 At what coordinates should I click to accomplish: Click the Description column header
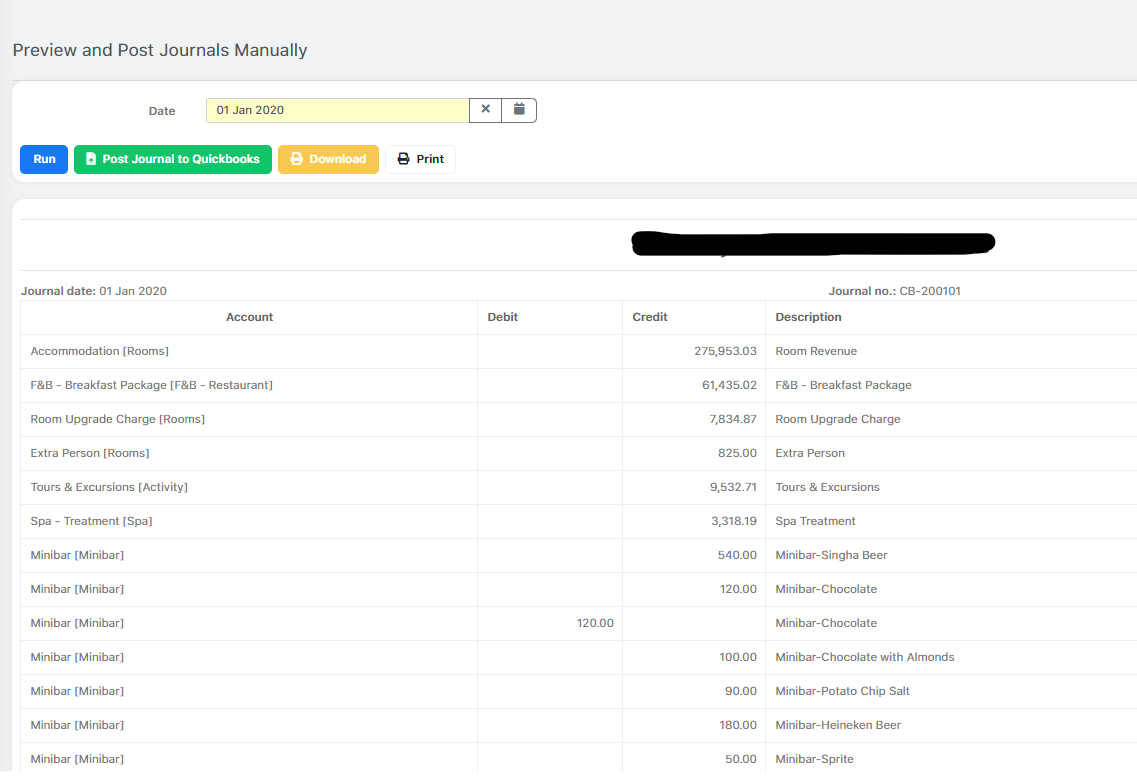(808, 317)
